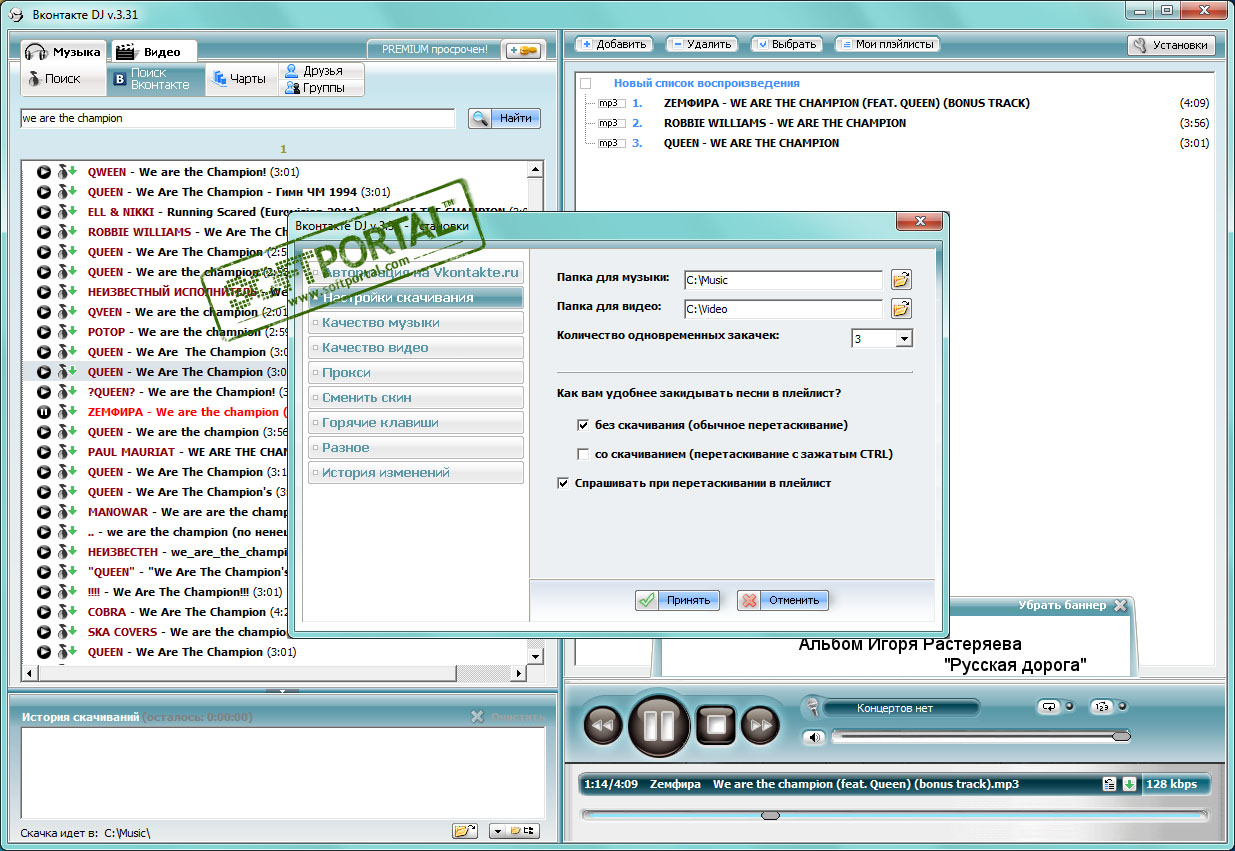
Task: Stop playback in the player
Action: click(x=716, y=725)
